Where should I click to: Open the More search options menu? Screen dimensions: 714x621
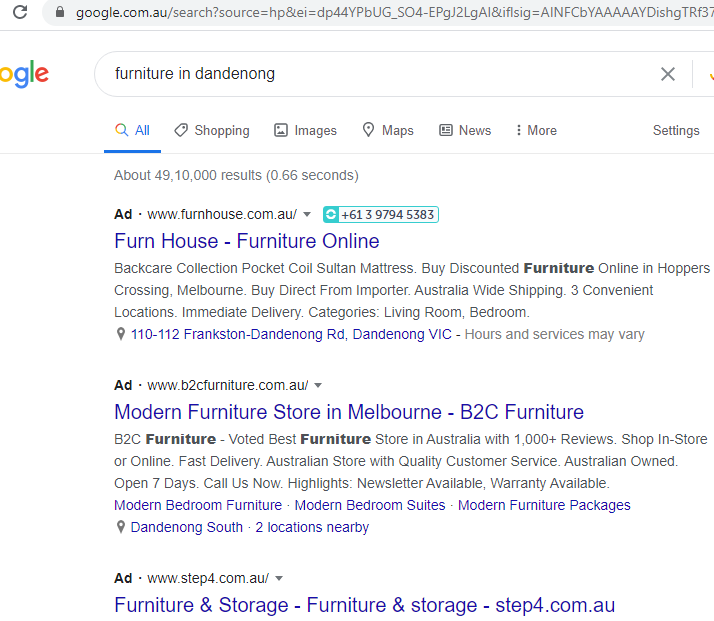[535, 130]
